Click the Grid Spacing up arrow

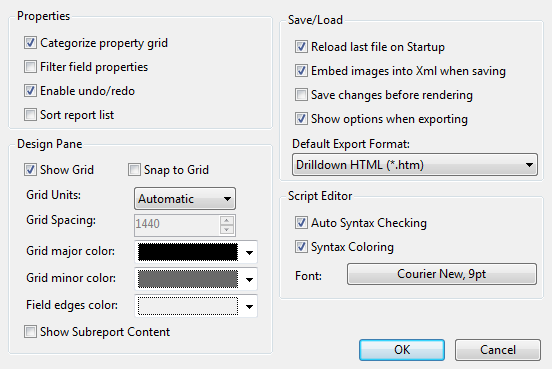click(x=227, y=221)
